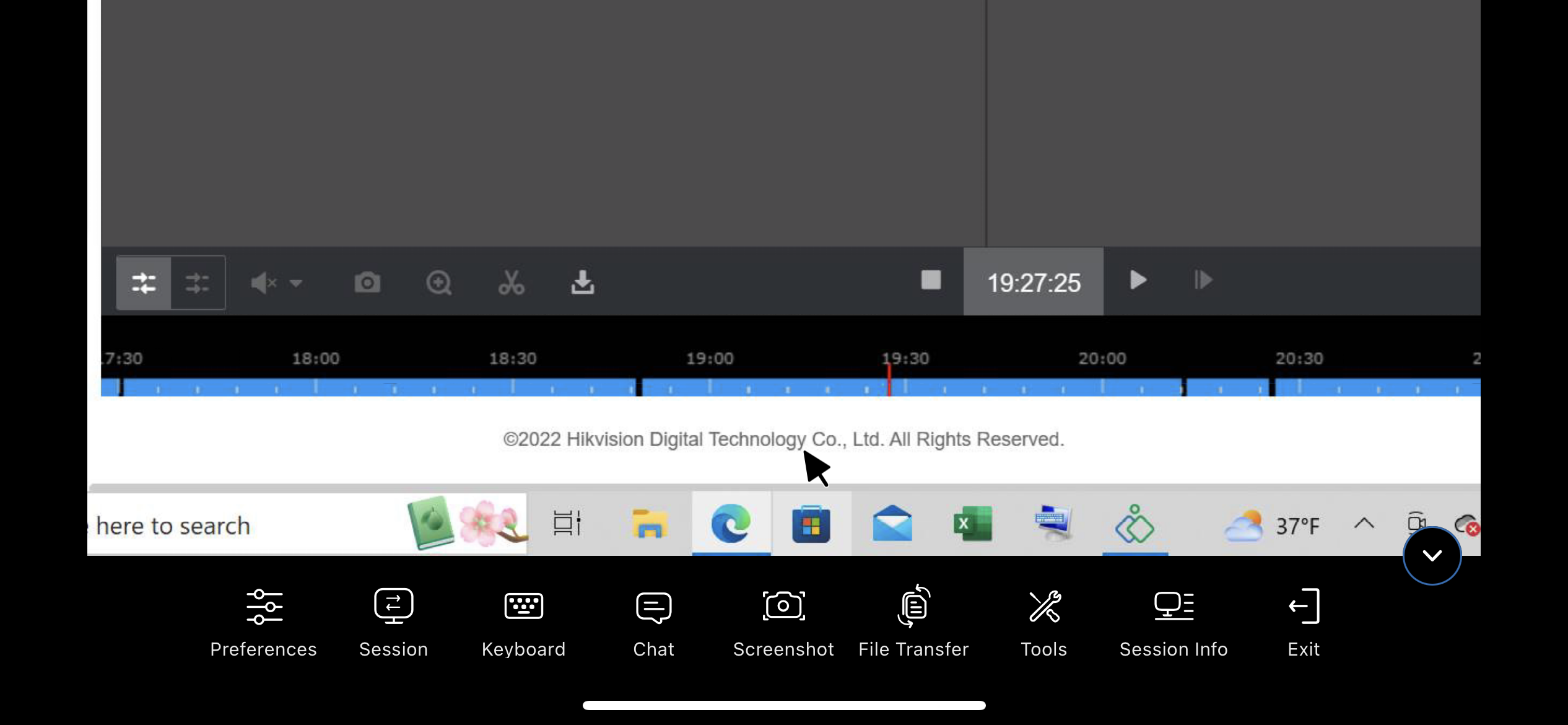Enable digital zoom magnifier icon
1568x725 pixels.
coord(438,283)
